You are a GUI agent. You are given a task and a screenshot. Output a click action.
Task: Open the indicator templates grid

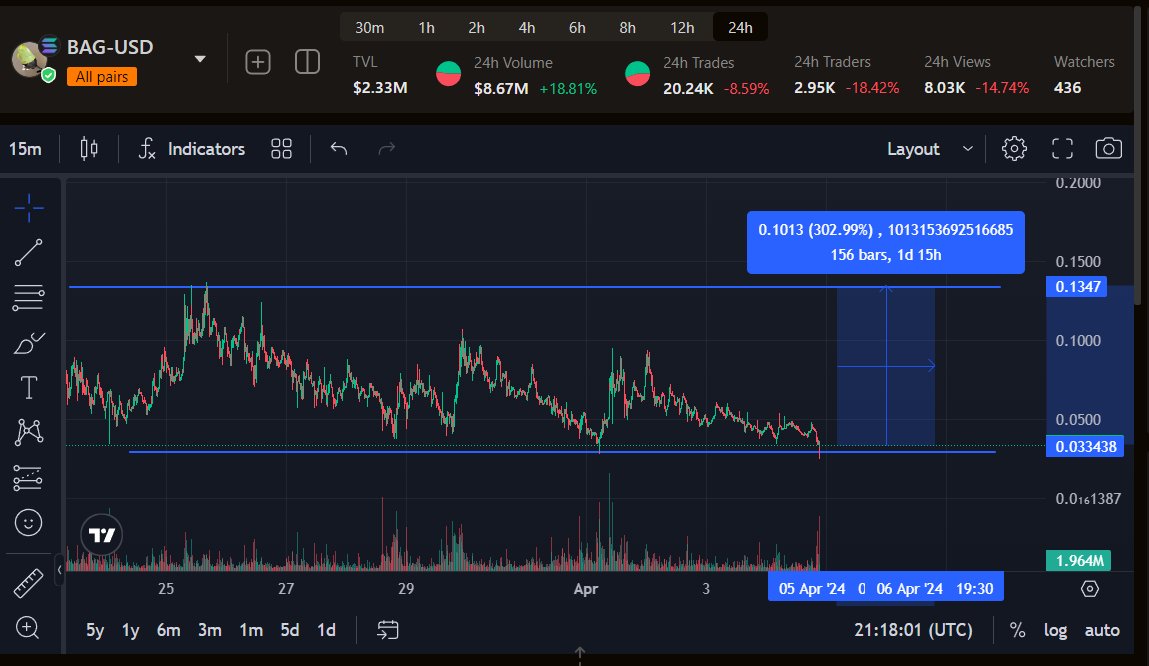281,149
